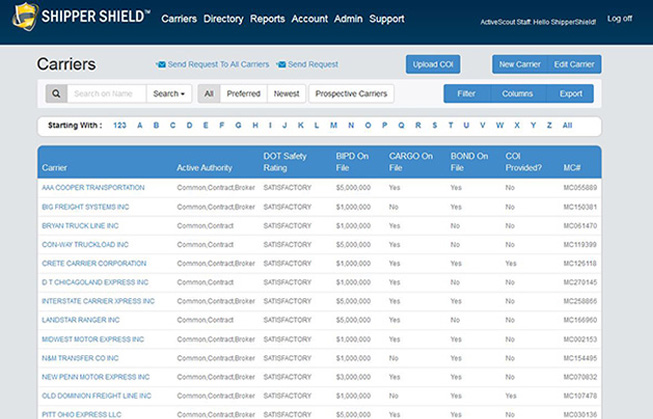Click the Upload COI button
Viewport: 653px width, 419px height.
click(x=433, y=64)
